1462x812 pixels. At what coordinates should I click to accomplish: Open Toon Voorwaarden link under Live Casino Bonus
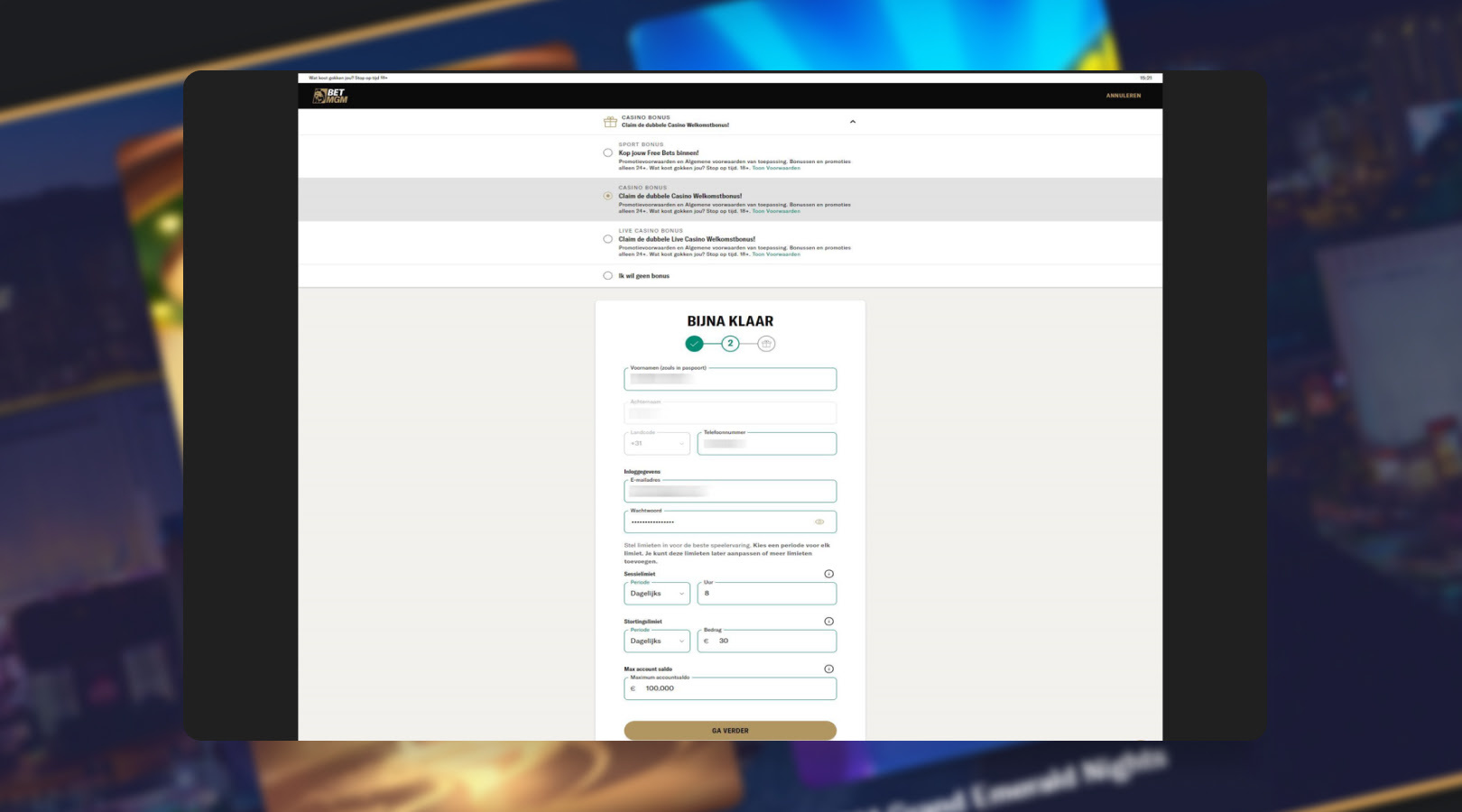(x=776, y=254)
